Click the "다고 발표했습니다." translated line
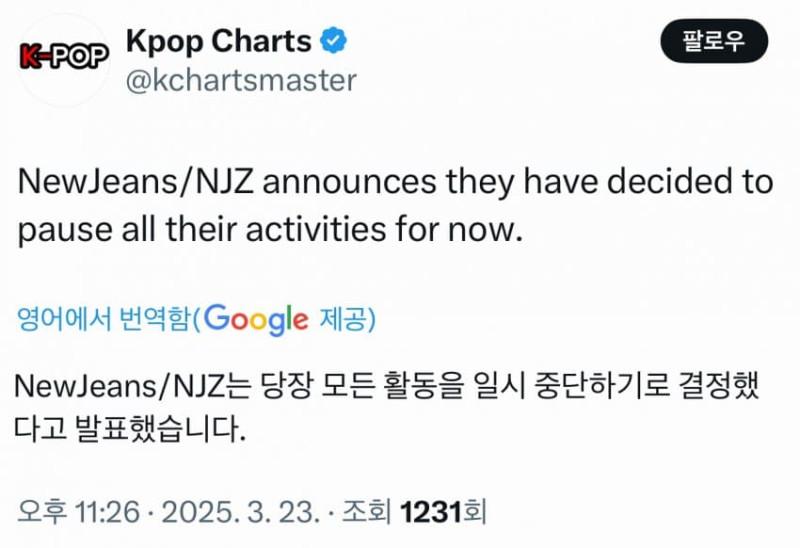 click(x=130, y=430)
